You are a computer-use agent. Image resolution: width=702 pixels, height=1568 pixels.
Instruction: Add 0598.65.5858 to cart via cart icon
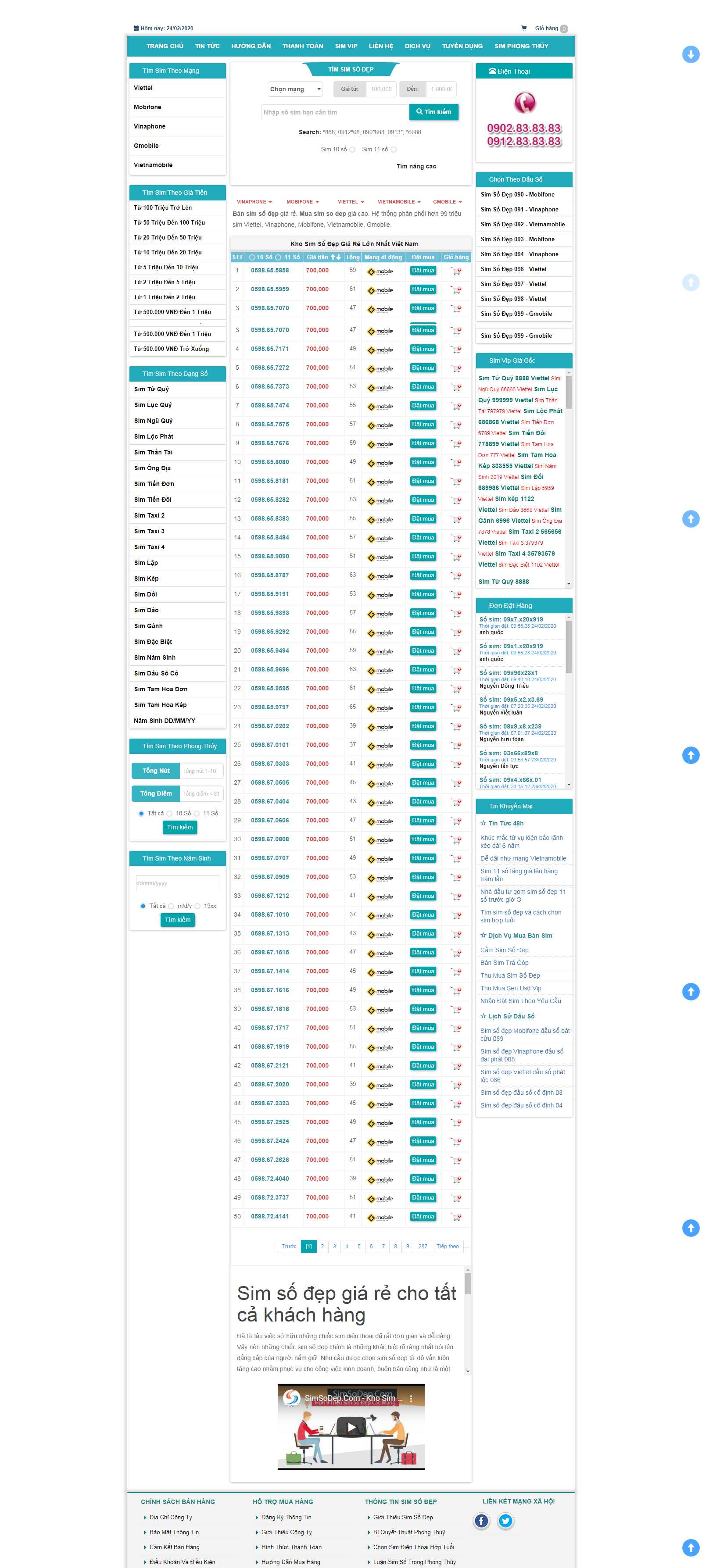tap(456, 271)
